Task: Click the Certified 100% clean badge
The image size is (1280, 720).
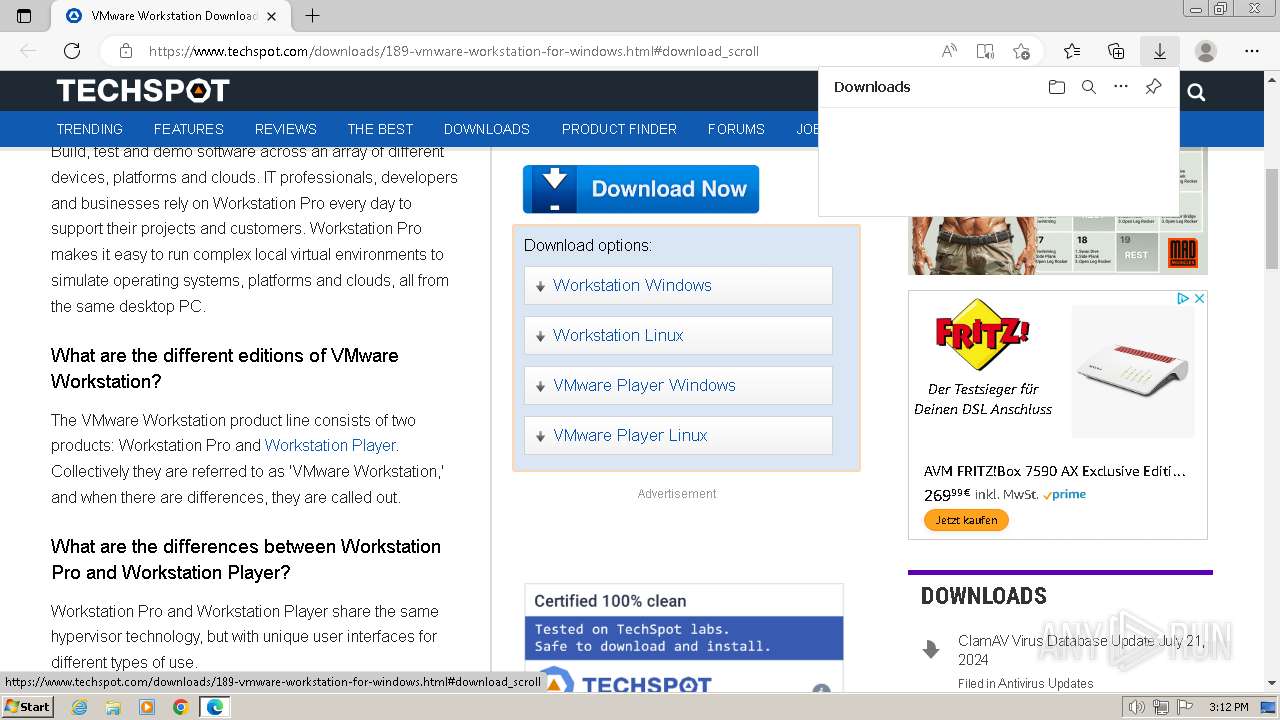Action: [684, 640]
